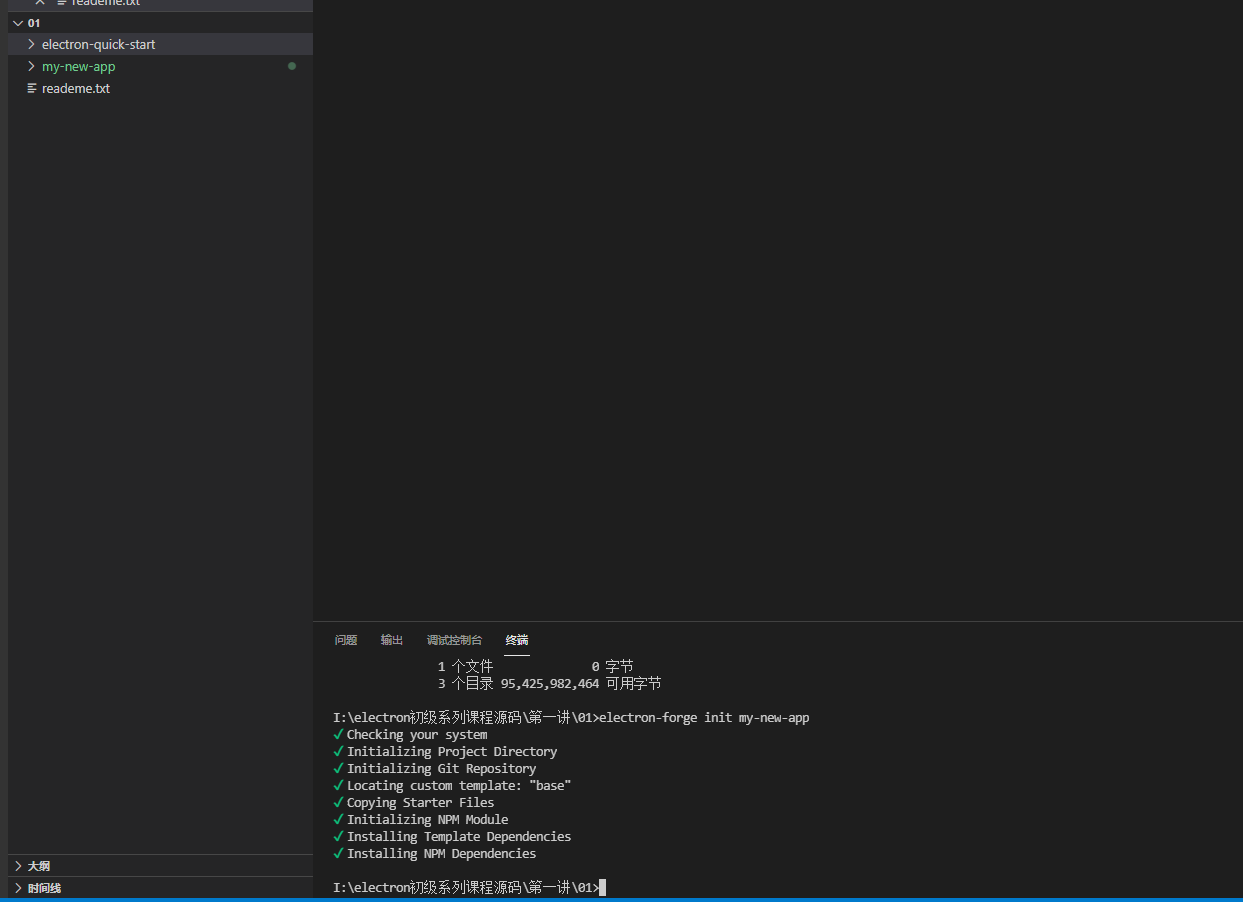The image size is (1243, 902).
Task: Select the 终端 tab
Action: point(517,640)
